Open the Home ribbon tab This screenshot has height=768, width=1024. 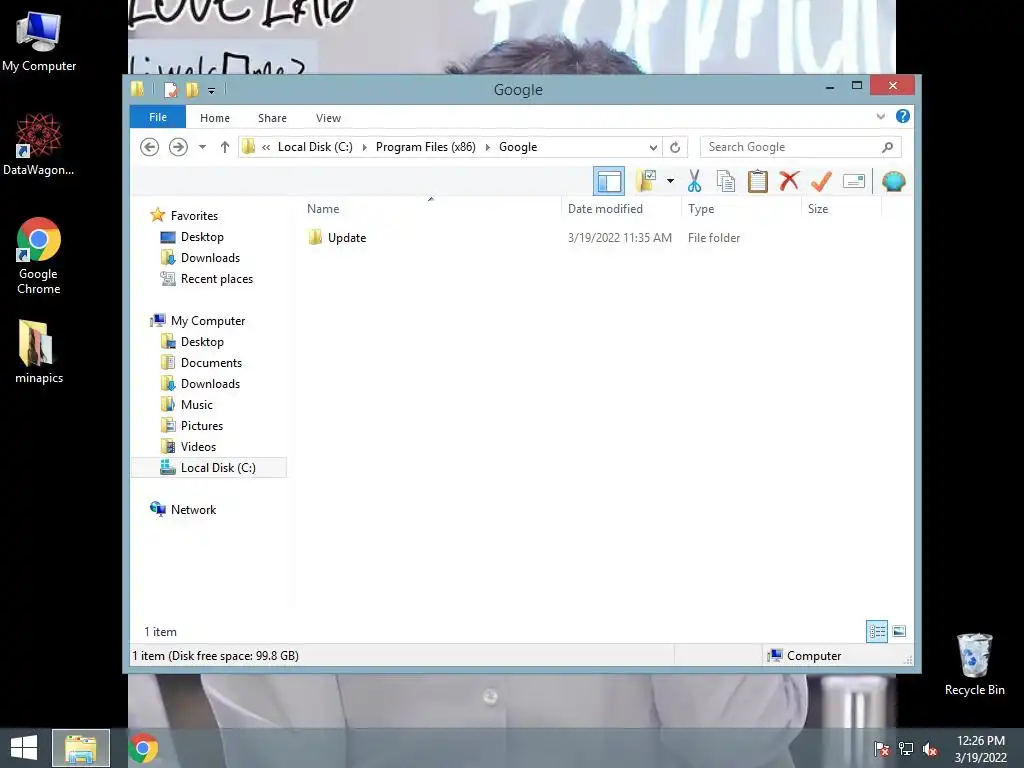coord(215,118)
